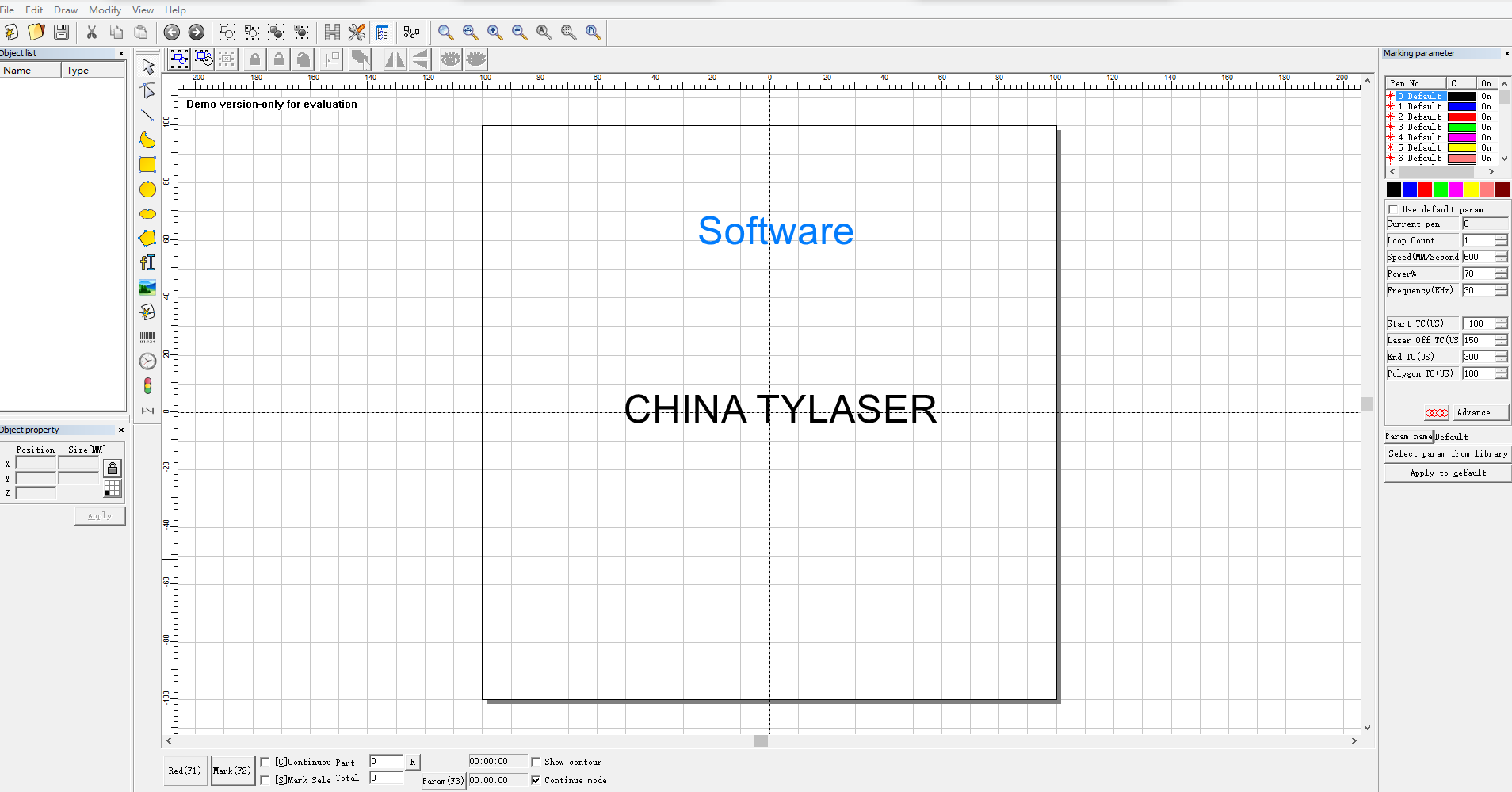Click the Start TC spinner
1512x792 pixels.
(x=1501, y=323)
